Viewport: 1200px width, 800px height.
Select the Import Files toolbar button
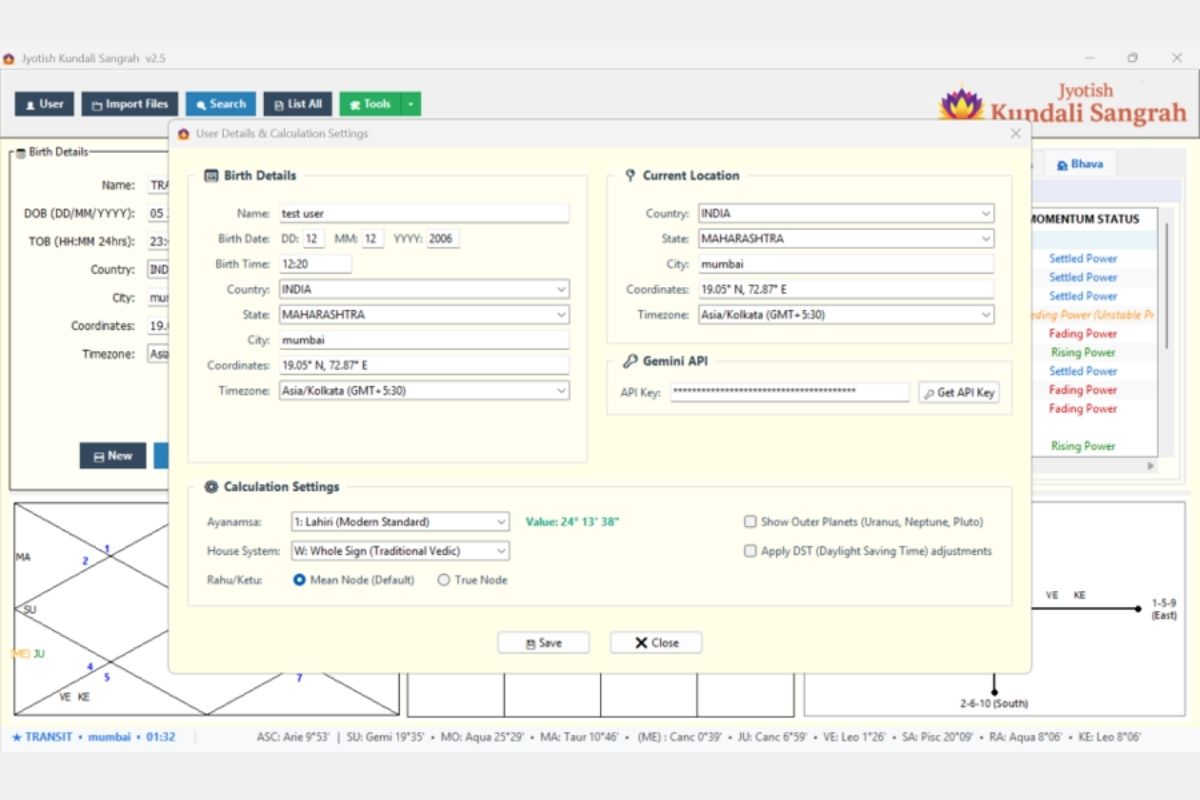pos(130,104)
